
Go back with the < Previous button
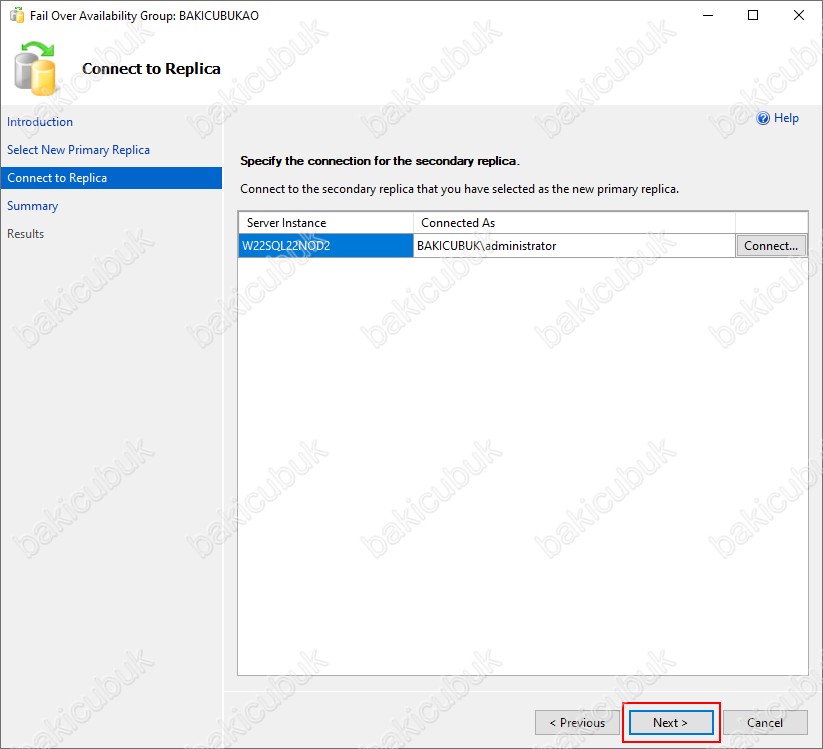(577, 723)
